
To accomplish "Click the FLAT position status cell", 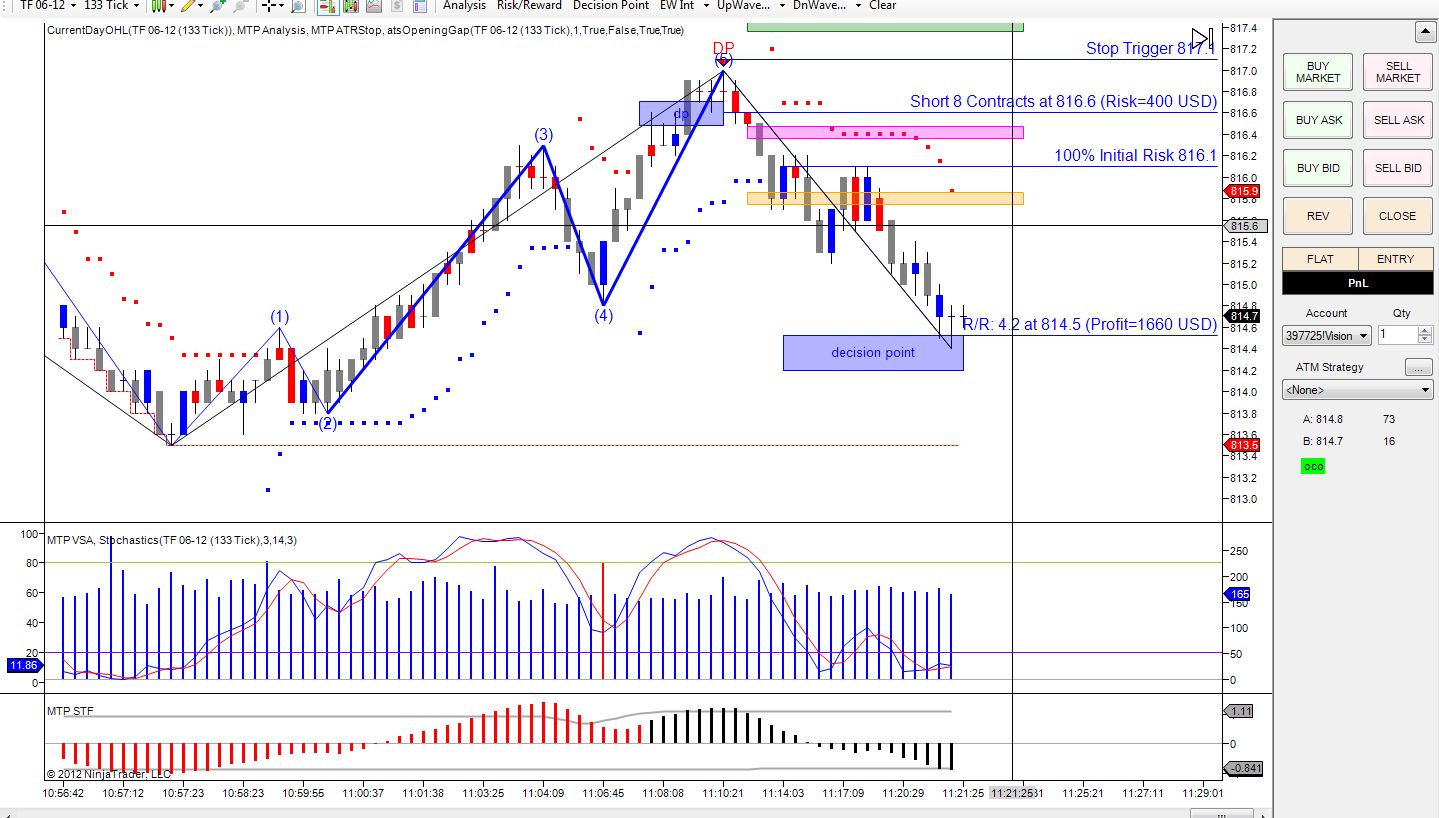I will 1320,259.
